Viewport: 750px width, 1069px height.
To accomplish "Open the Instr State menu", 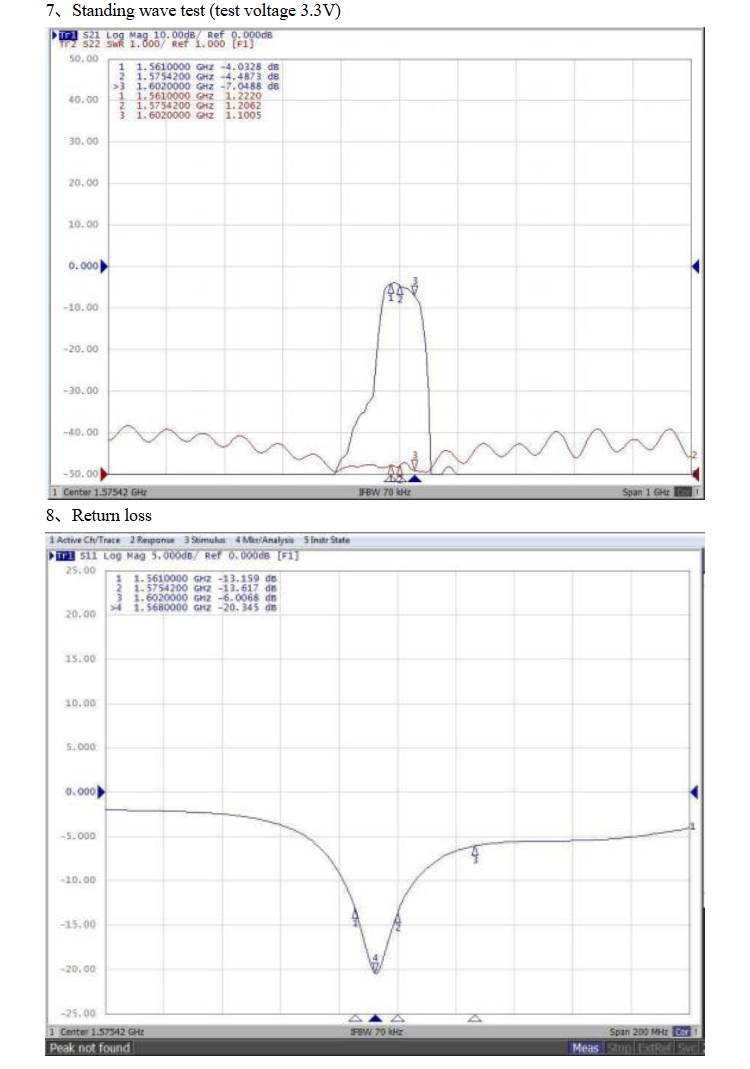I will pyautogui.click(x=327, y=540).
